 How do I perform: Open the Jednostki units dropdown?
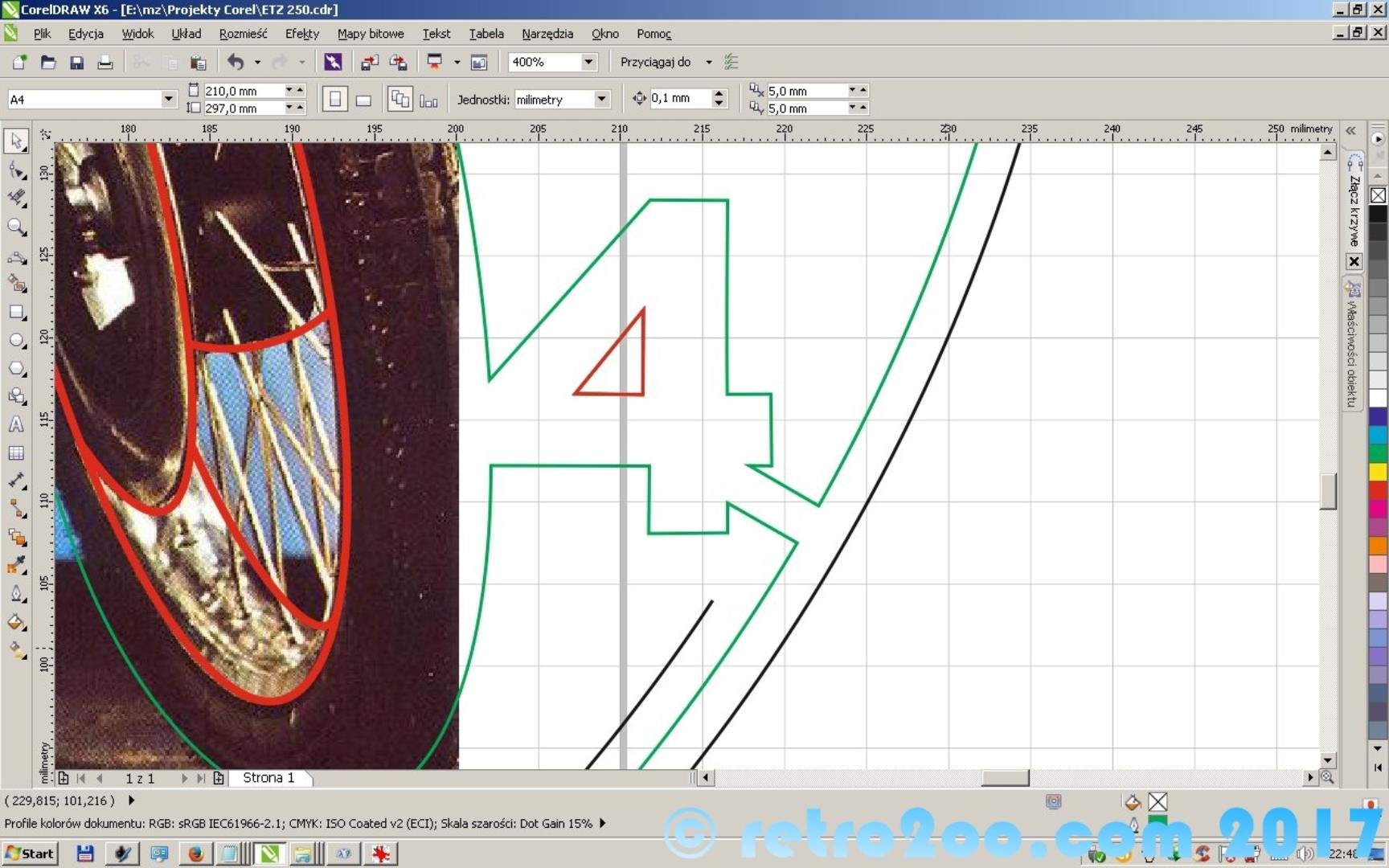point(601,99)
